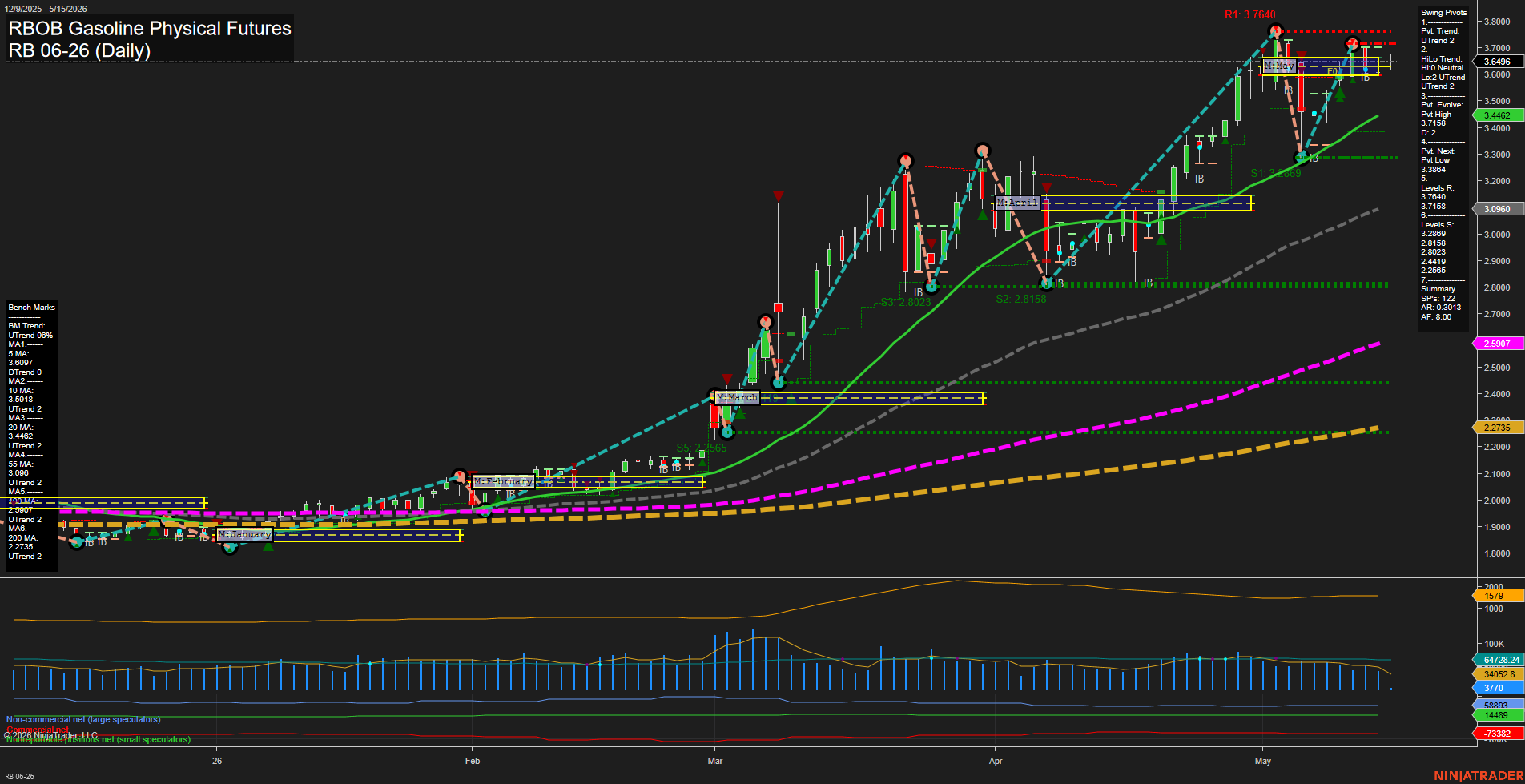The image size is (1525, 784).
Task: Select the blue 58893 COT value tag
Action: pos(1496,706)
